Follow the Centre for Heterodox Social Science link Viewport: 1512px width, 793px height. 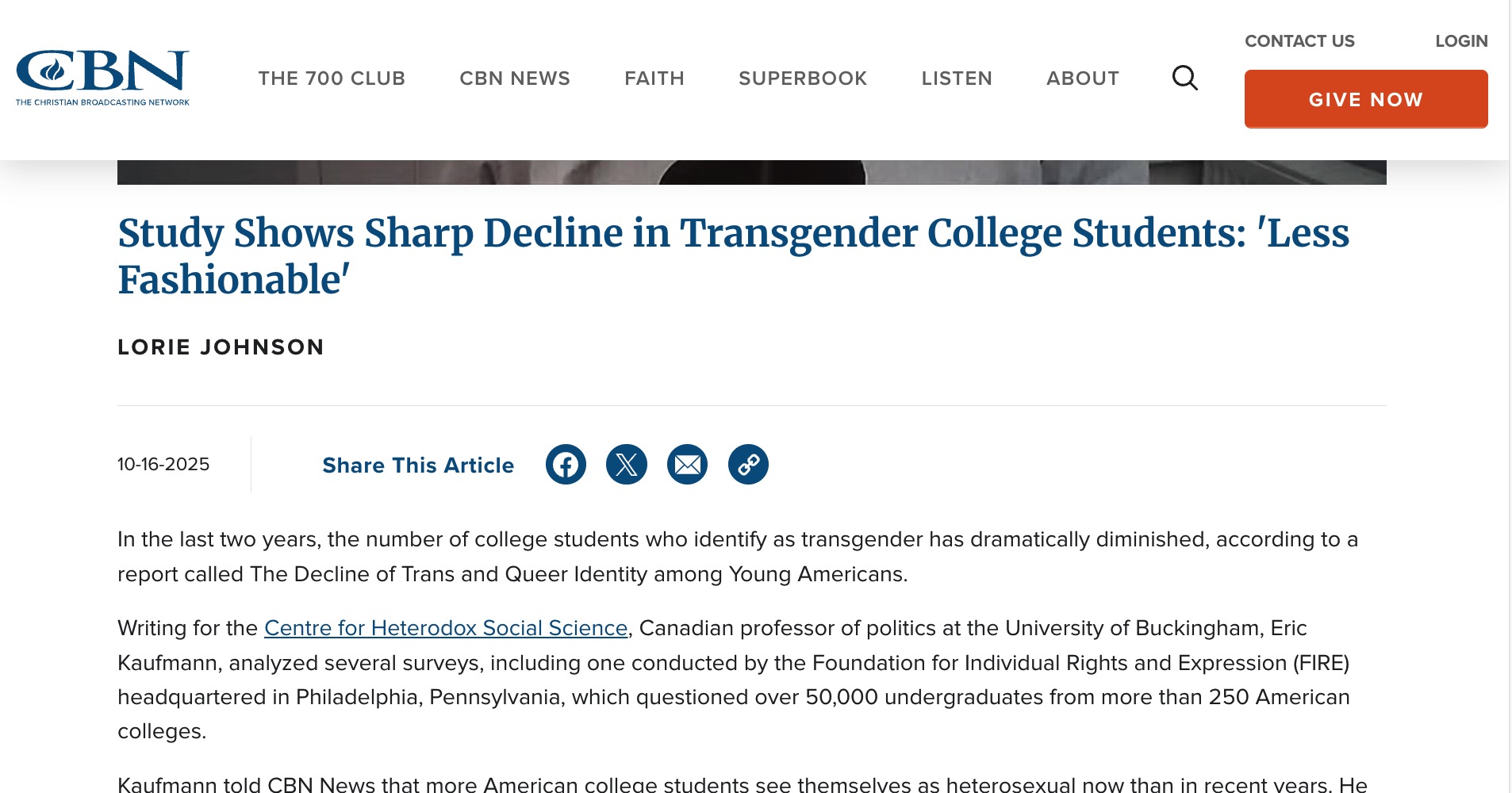click(x=446, y=628)
